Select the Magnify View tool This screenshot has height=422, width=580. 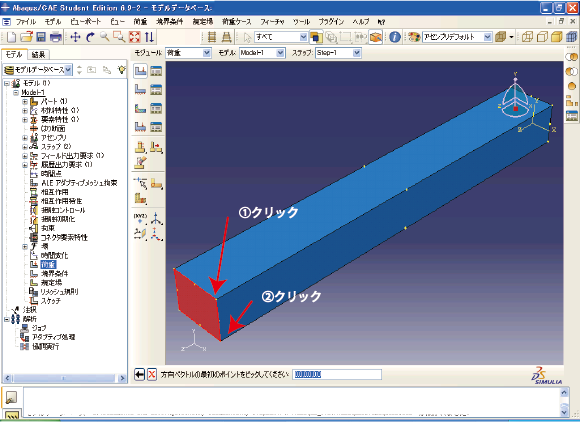click(x=105, y=37)
